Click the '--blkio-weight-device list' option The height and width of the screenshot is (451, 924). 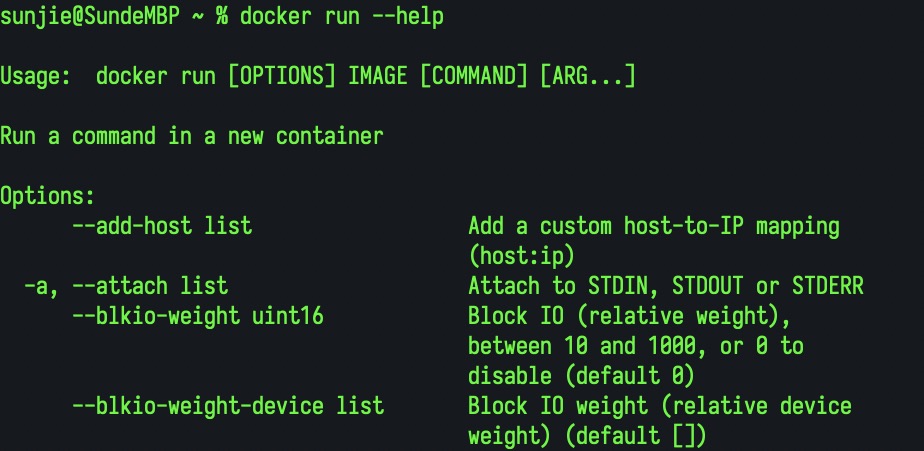point(228,406)
